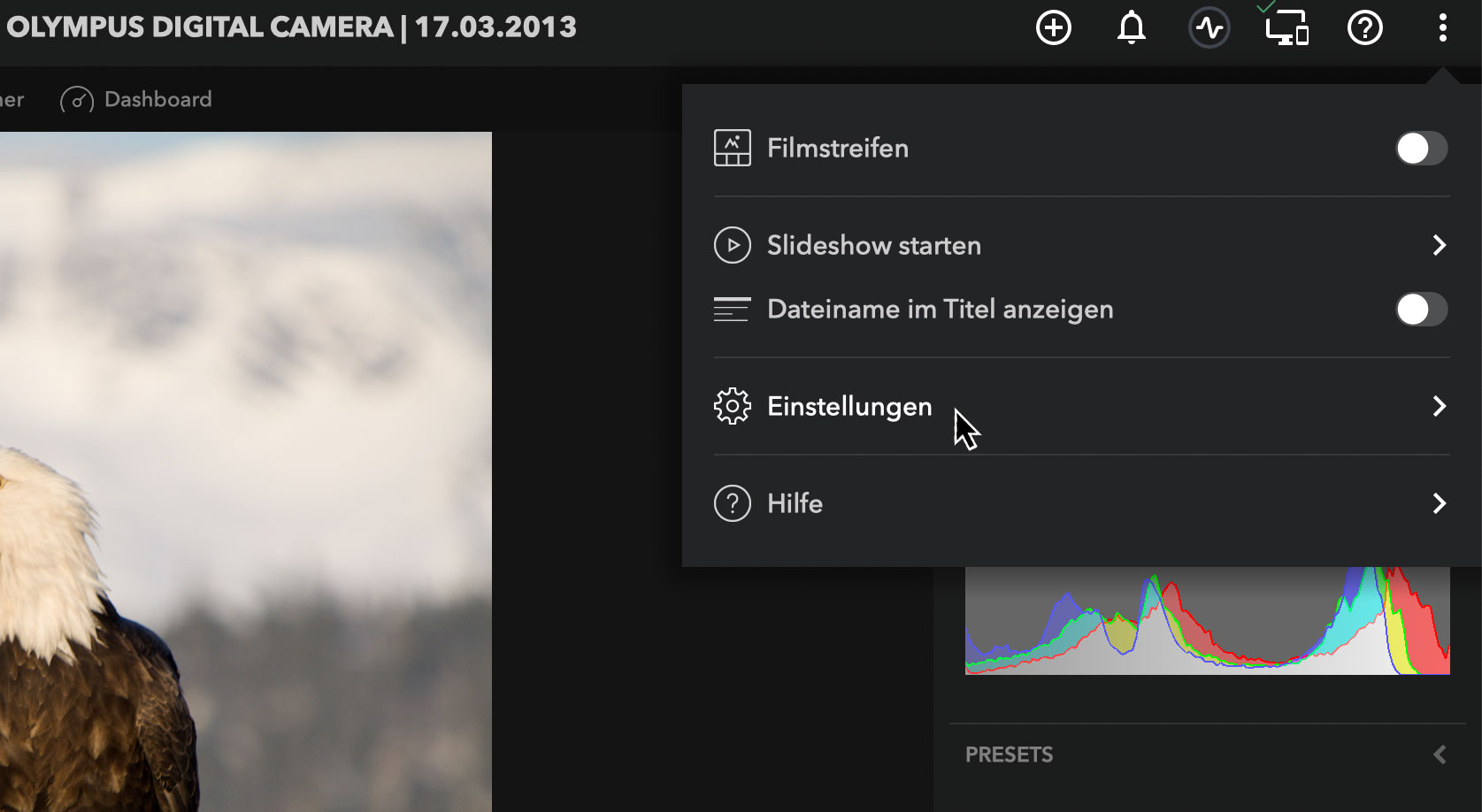Click the PRESETS panel header
Screen dimensions: 1482x812
(x=1207, y=755)
